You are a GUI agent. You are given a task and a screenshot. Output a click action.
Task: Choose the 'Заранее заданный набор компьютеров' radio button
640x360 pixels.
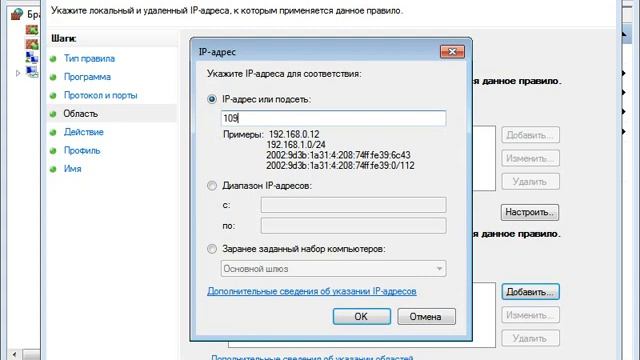point(212,249)
